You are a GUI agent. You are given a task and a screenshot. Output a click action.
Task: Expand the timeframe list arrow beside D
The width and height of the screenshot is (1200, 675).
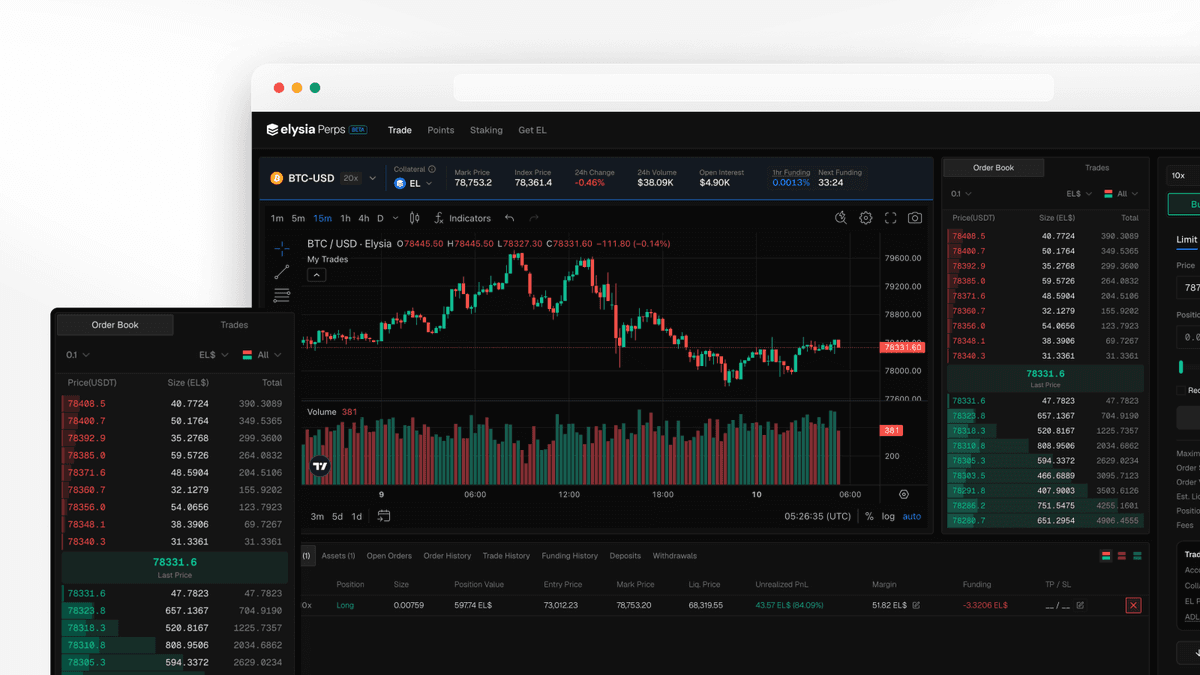coord(396,218)
